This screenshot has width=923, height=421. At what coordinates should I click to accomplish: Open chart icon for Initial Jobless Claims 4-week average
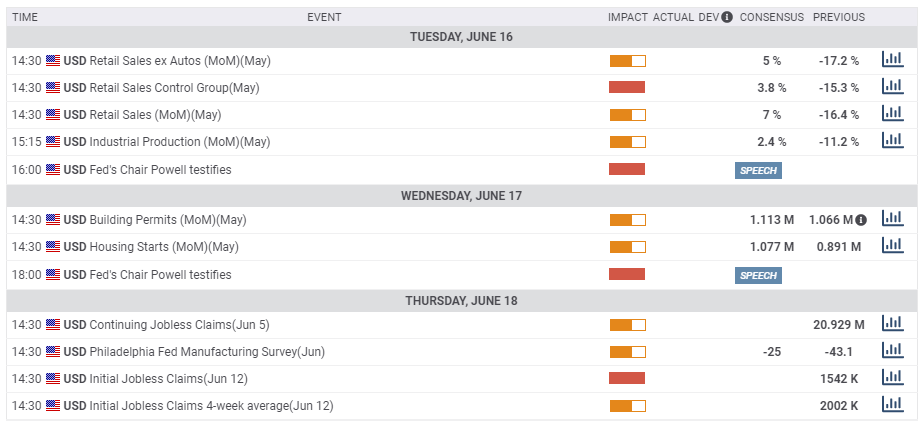click(x=892, y=405)
